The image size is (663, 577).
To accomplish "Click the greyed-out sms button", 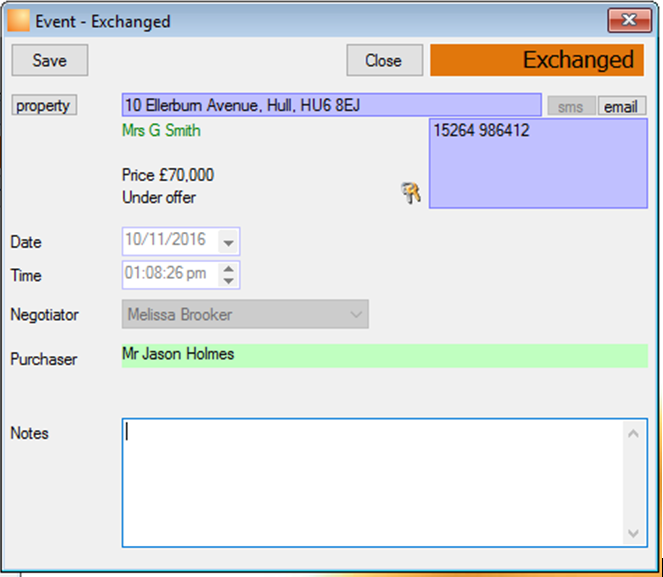I will [571, 106].
